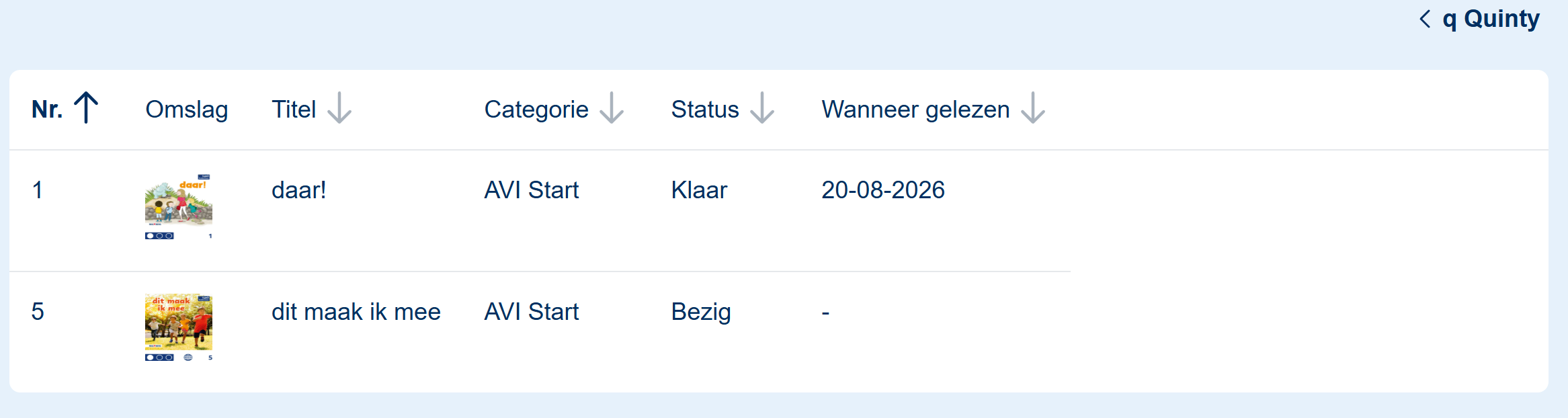Select the date 20-08-2026
The height and width of the screenshot is (418, 1568).
[883, 190]
